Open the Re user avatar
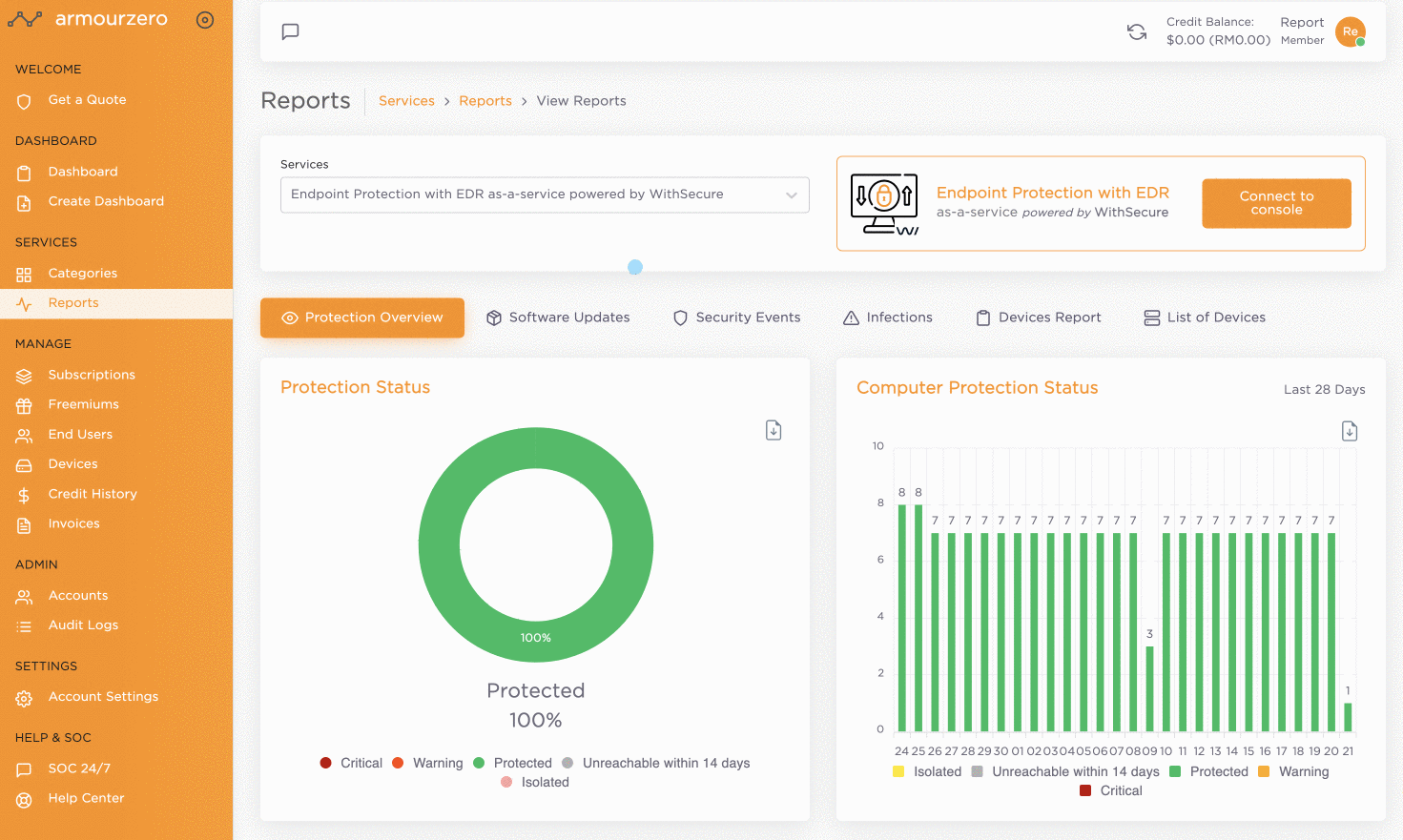Image resolution: width=1403 pixels, height=840 pixels. 1351,31
